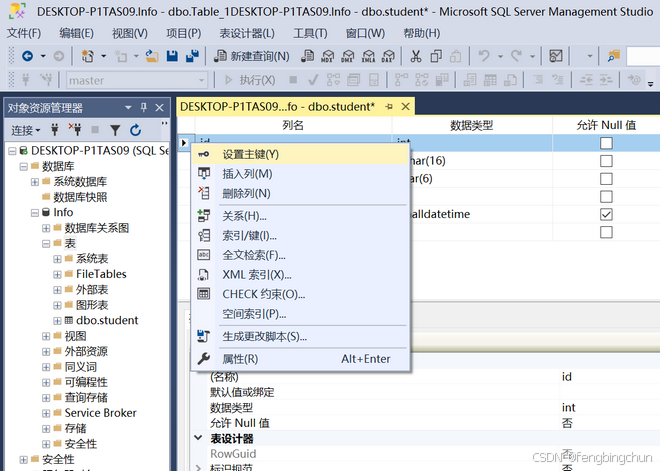Click the connect plug icon in Object Explorer

(x=54, y=130)
